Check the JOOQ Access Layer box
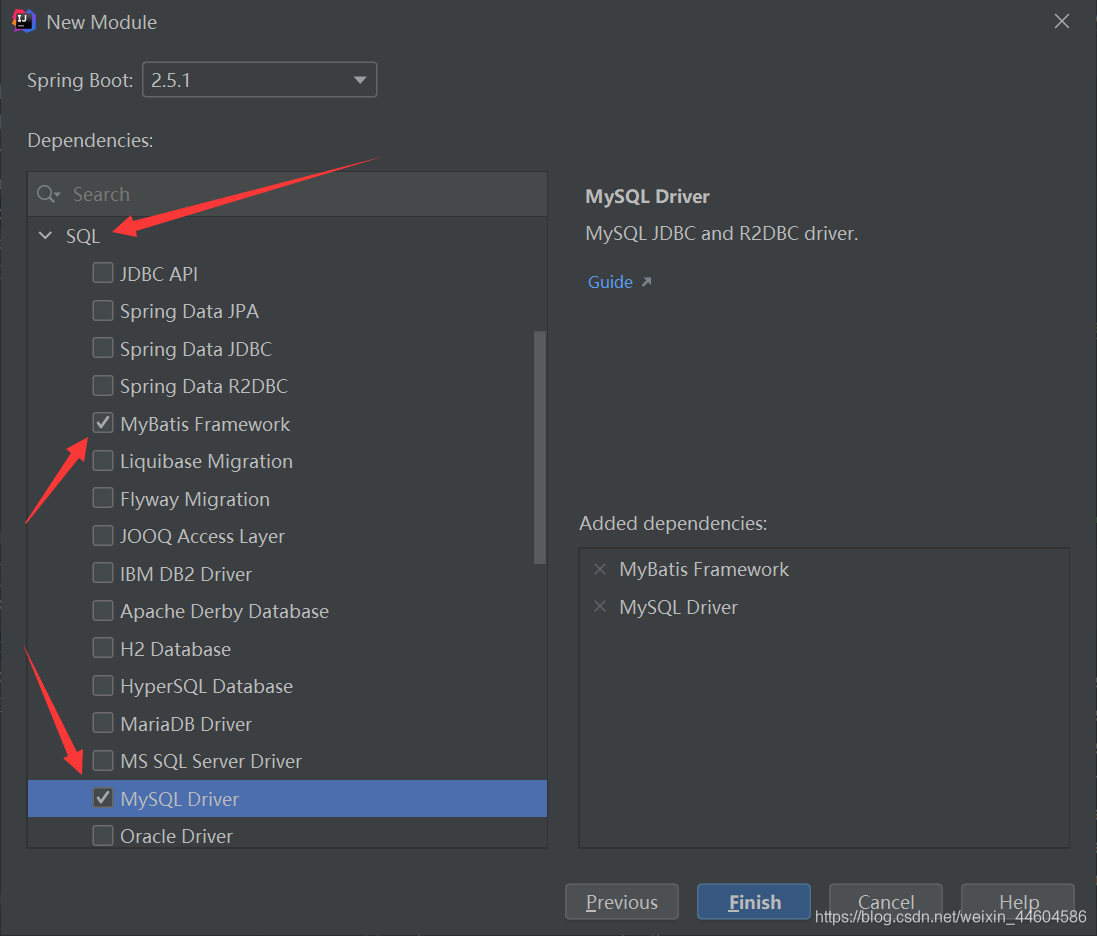The image size is (1097, 936). click(103, 536)
